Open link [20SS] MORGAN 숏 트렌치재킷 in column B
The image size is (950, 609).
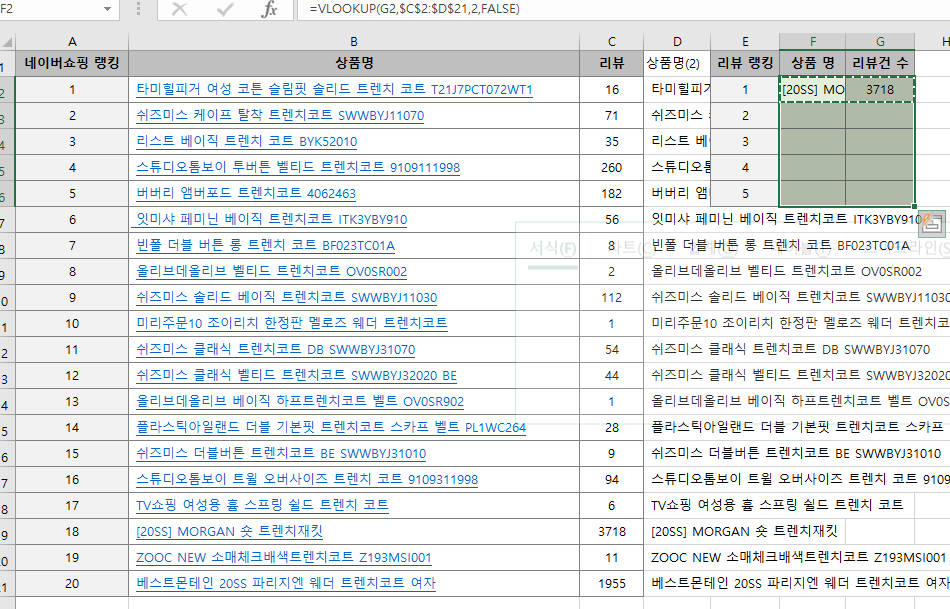tap(230, 531)
